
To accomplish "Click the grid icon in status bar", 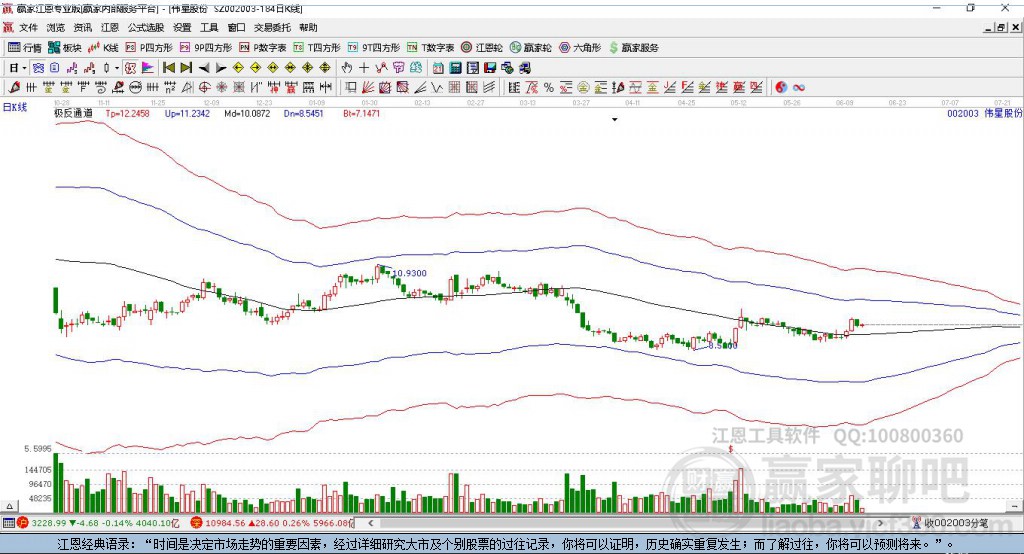I will tap(8, 523).
